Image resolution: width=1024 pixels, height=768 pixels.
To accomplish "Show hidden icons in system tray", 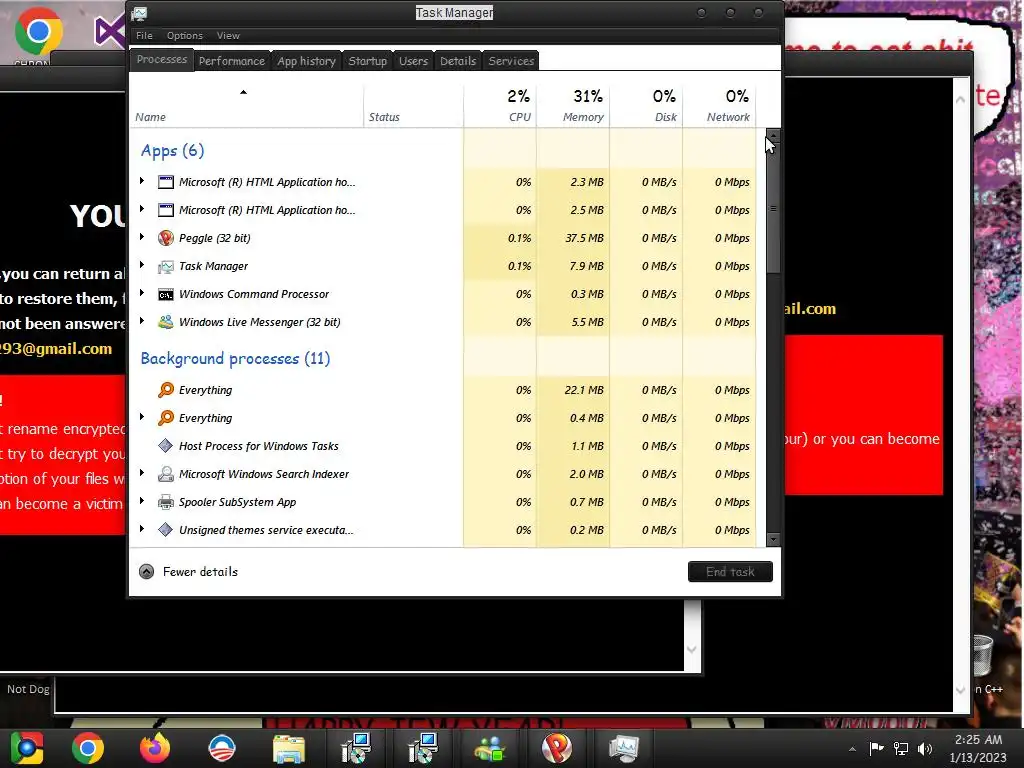I will pos(852,750).
